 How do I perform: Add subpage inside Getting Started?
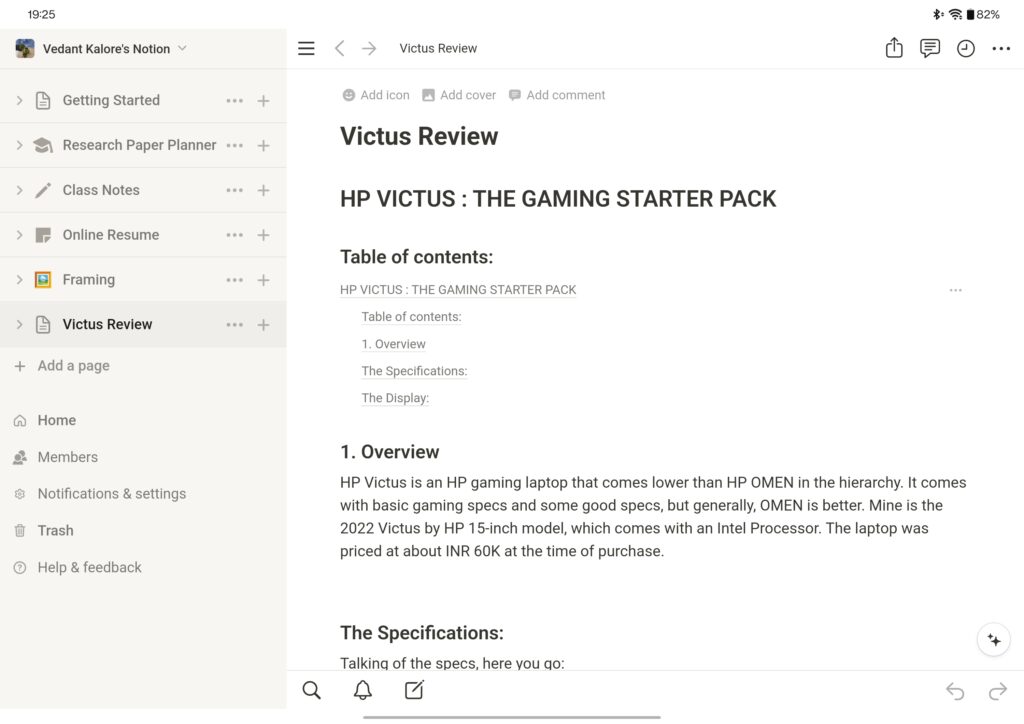coord(263,101)
